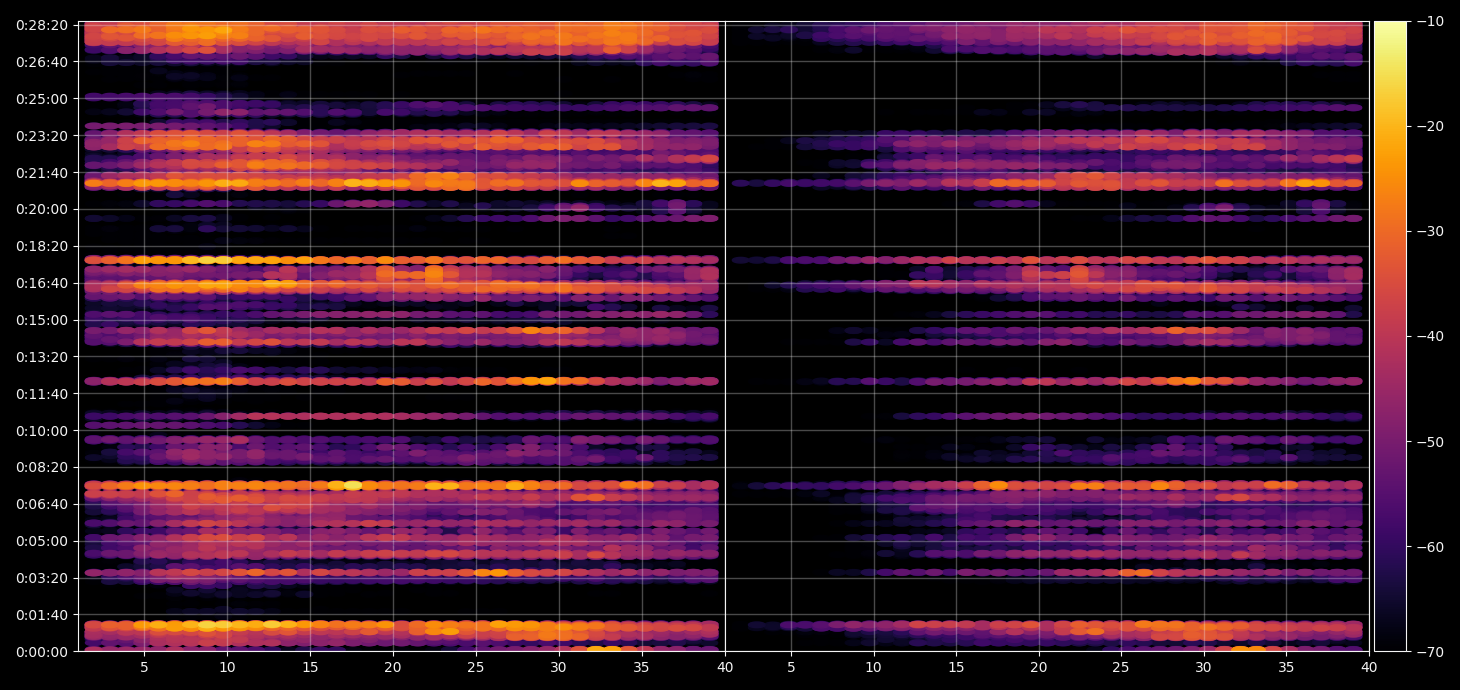1460x690 pixels.
Task: Click the 0:03:20 time axis label
Action: [41, 578]
